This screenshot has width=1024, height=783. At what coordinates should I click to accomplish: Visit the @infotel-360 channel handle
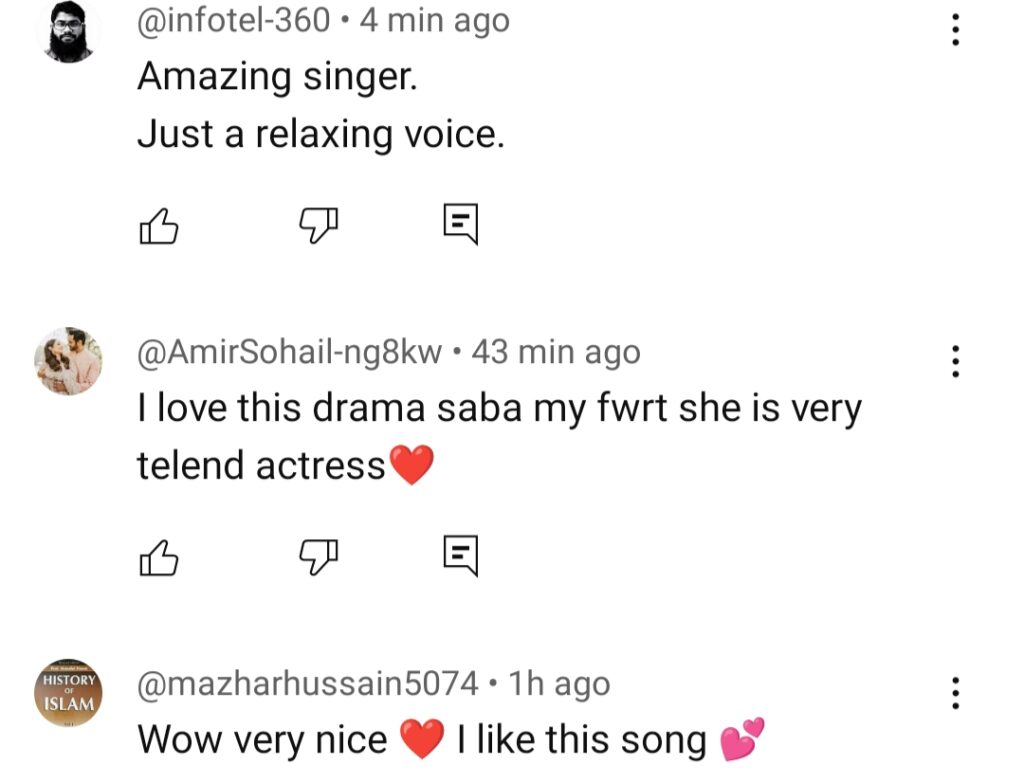tap(233, 20)
